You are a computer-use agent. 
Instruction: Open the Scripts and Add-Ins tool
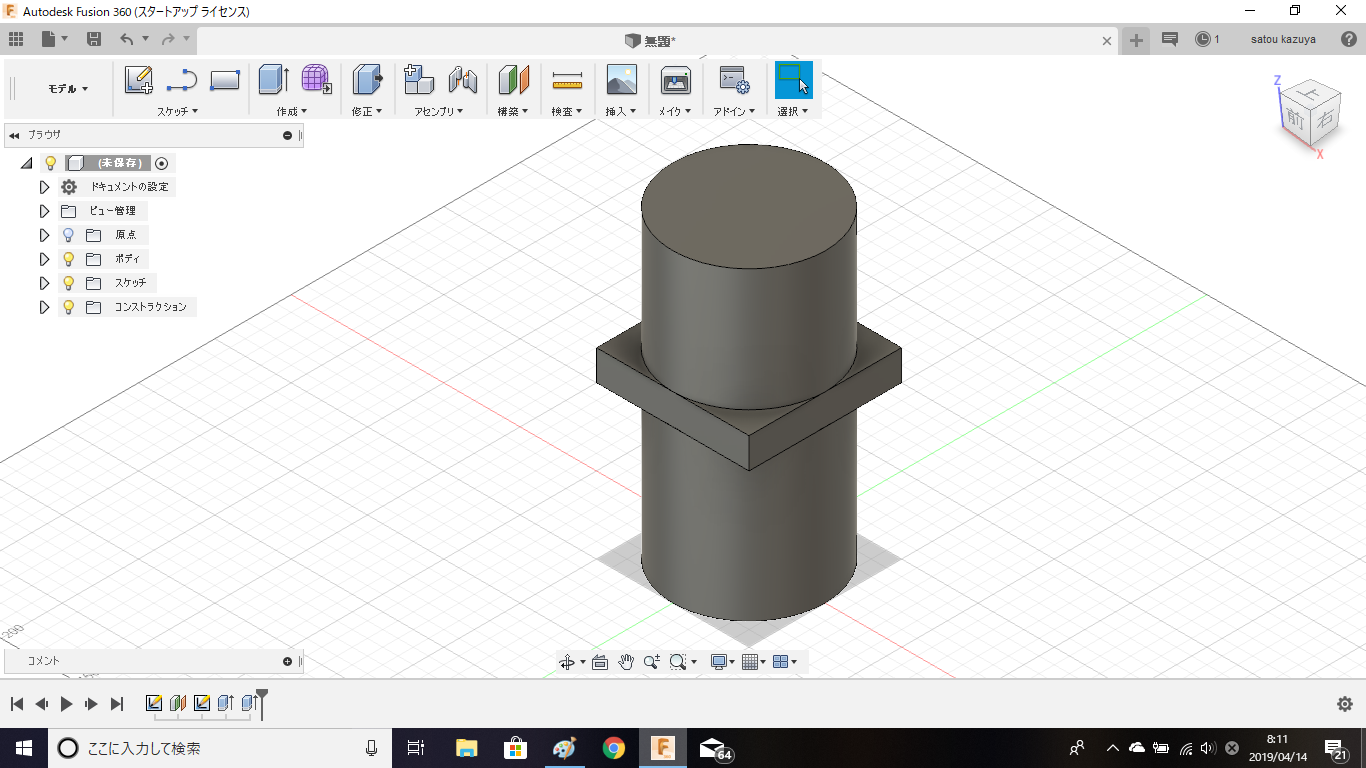pyautogui.click(x=734, y=80)
